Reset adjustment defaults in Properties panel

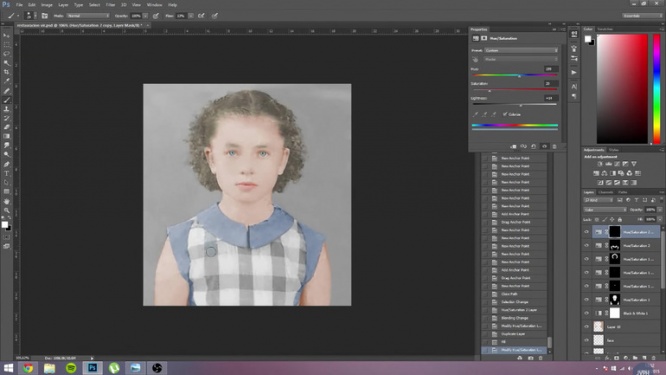pyautogui.click(x=533, y=147)
